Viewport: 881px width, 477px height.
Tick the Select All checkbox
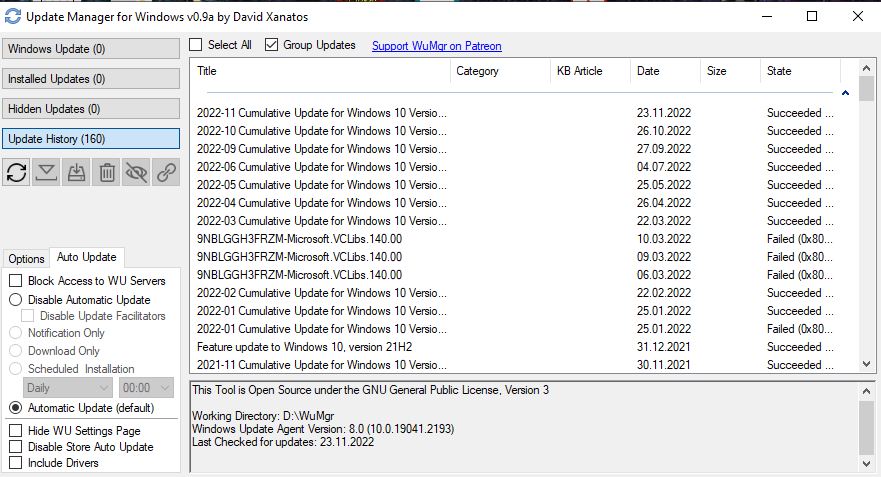(196, 45)
